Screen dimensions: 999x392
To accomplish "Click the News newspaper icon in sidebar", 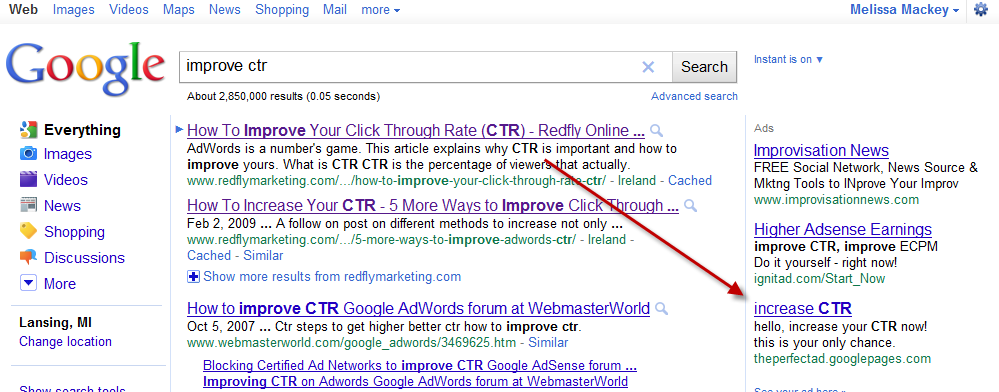I will (28, 205).
